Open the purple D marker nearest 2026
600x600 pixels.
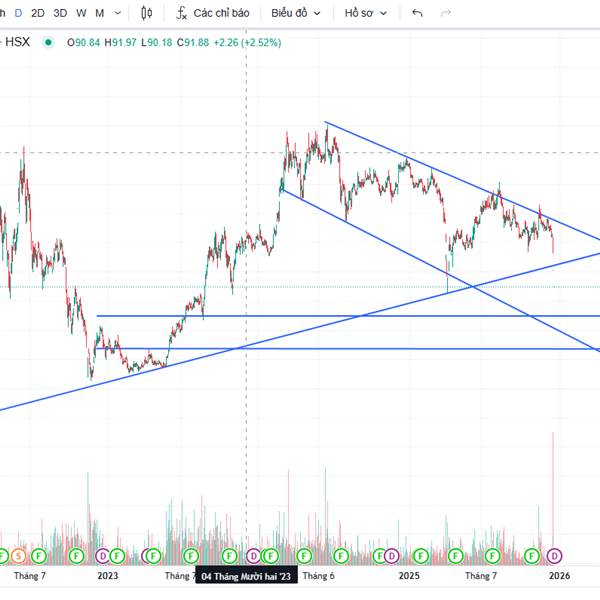pyautogui.click(x=554, y=556)
